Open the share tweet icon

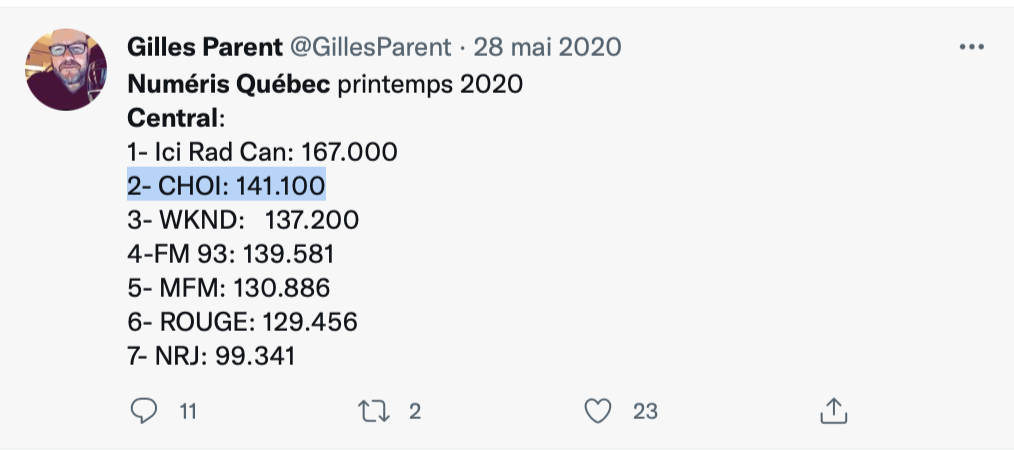[834, 411]
